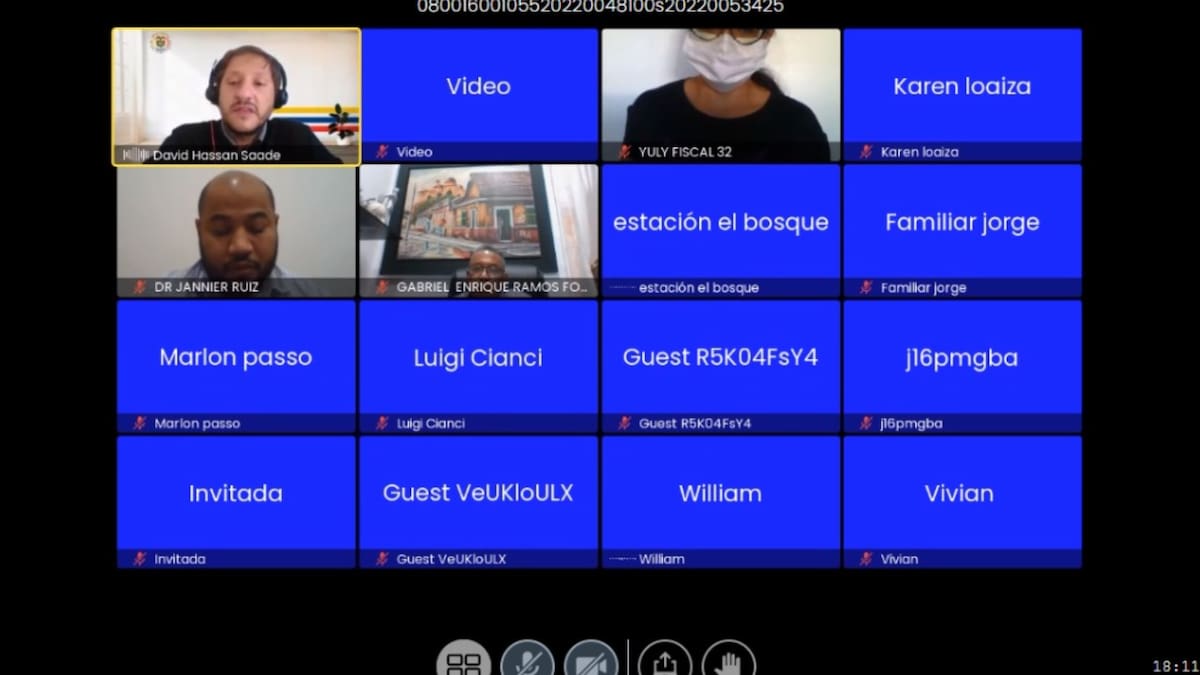Image resolution: width=1200 pixels, height=675 pixels.
Task: Select the Familiar jorge participant tile
Action: tap(962, 223)
